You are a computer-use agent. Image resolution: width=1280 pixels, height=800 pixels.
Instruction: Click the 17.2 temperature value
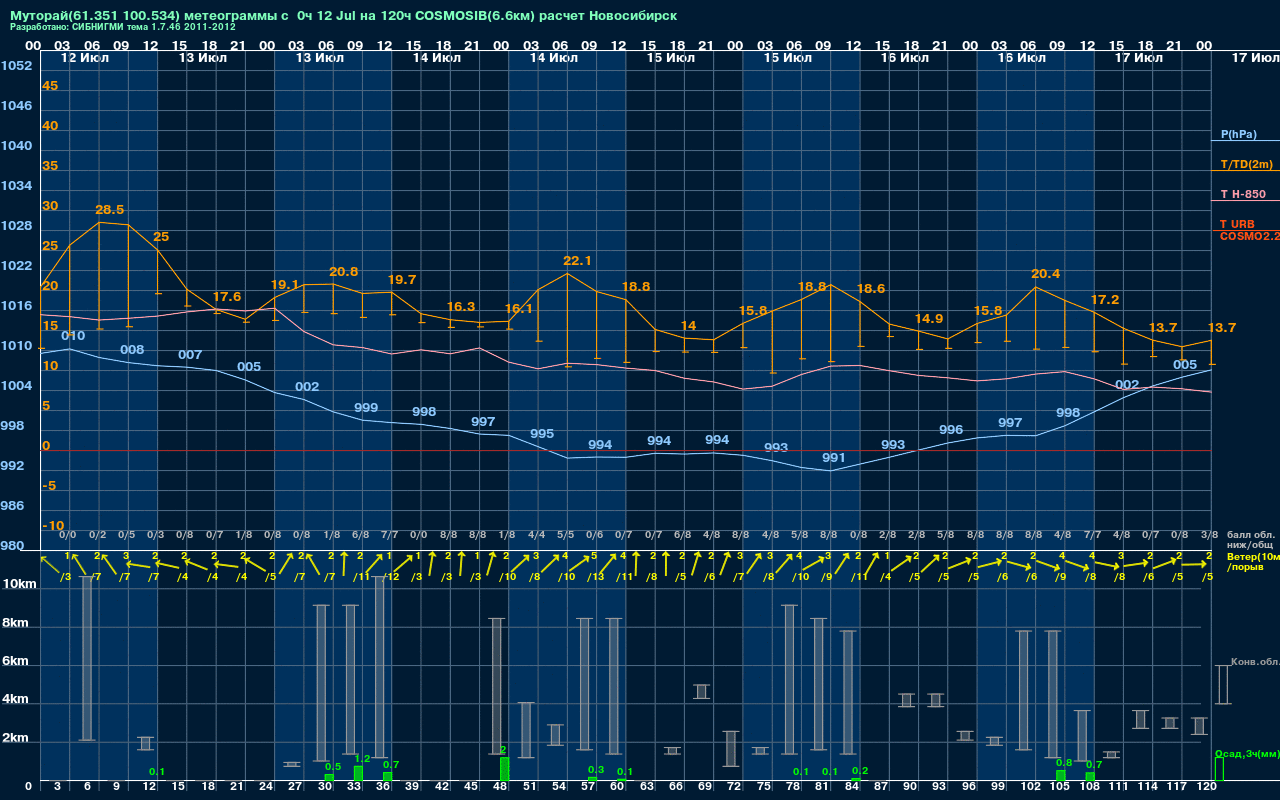tap(1104, 300)
